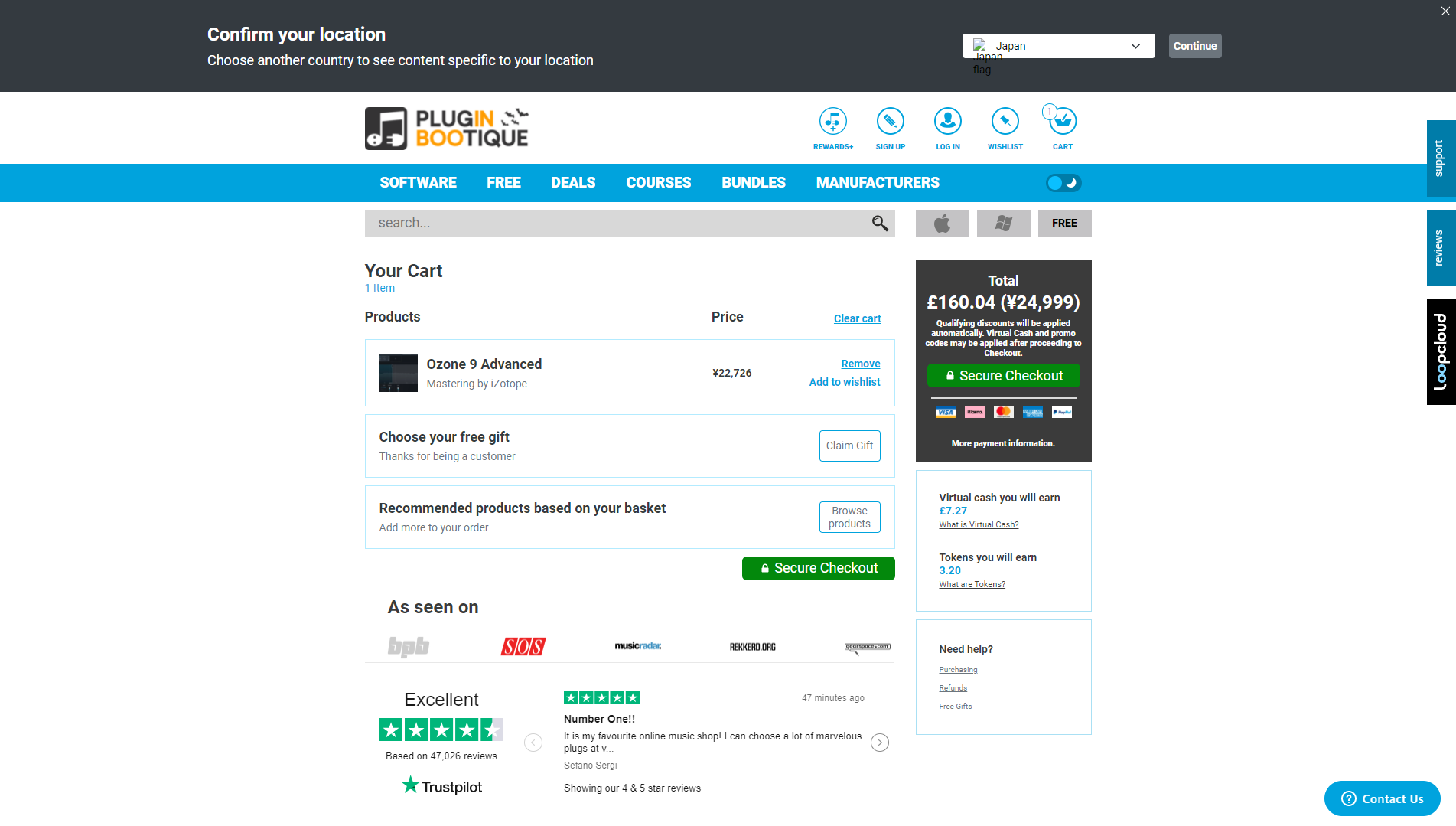Screen dimensions: 1456x826
Task: Open the Japan country dropdown
Action: click(1058, 46)
